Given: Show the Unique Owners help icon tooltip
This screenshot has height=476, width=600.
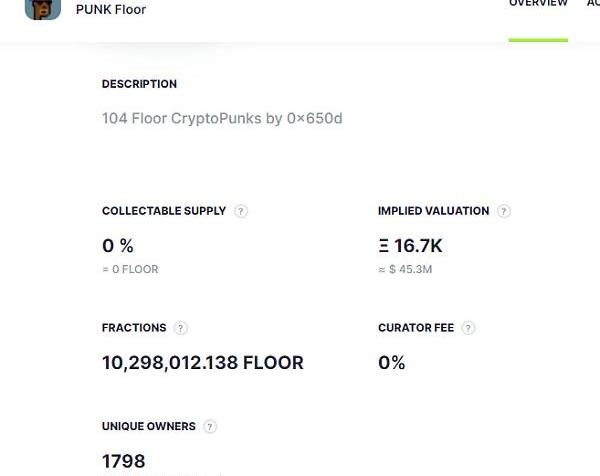Looking at the screenshot, I should [210, 427].
